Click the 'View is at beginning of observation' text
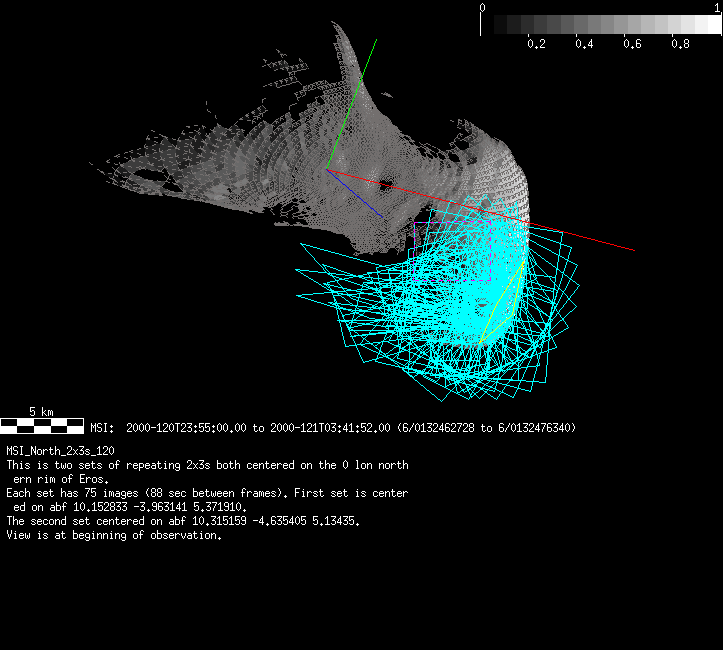 114,535
